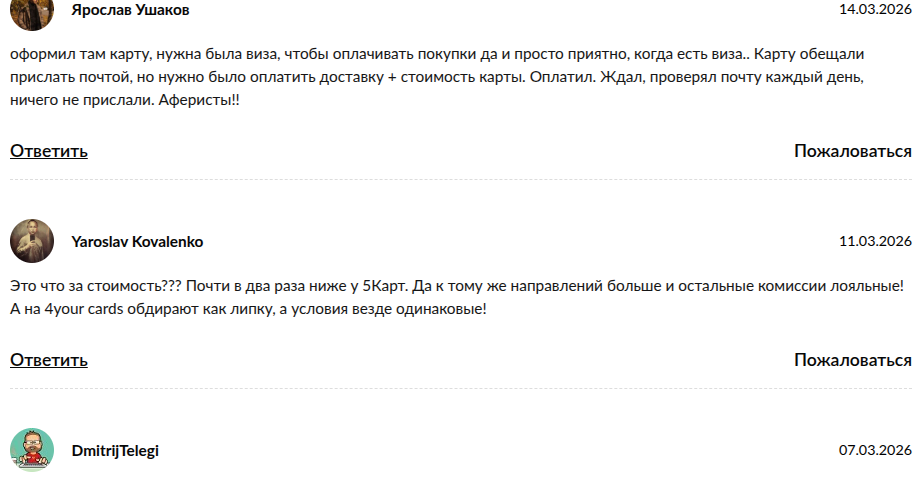Viewport: 914px width, 488px height.
Task: Click the dashed divider below Ушаков's review
Action: tap(460, 180)
